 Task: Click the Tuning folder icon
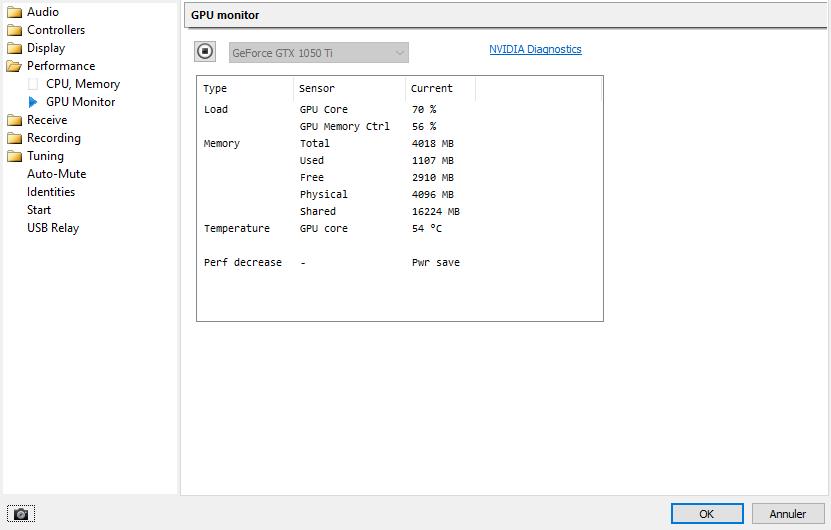point(14,156)
